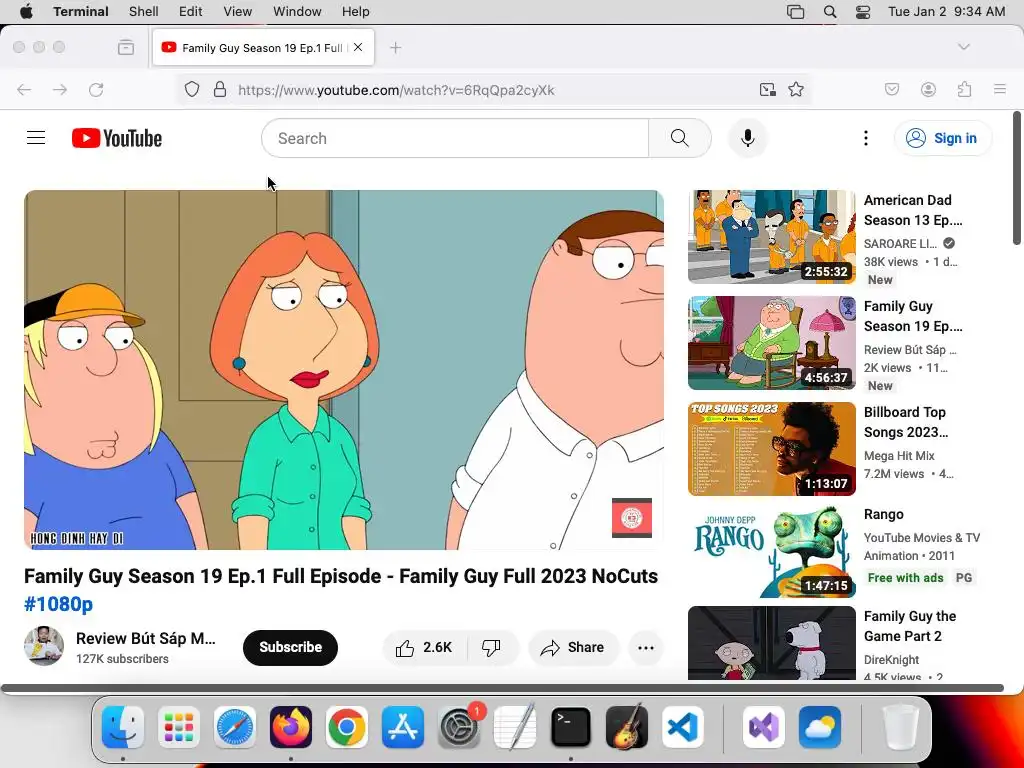The width and height of the screenshot is (1024, 768).
Task: Open Billboard Top Songs 2023 thumbnail
Action: [x=771, y=449]
